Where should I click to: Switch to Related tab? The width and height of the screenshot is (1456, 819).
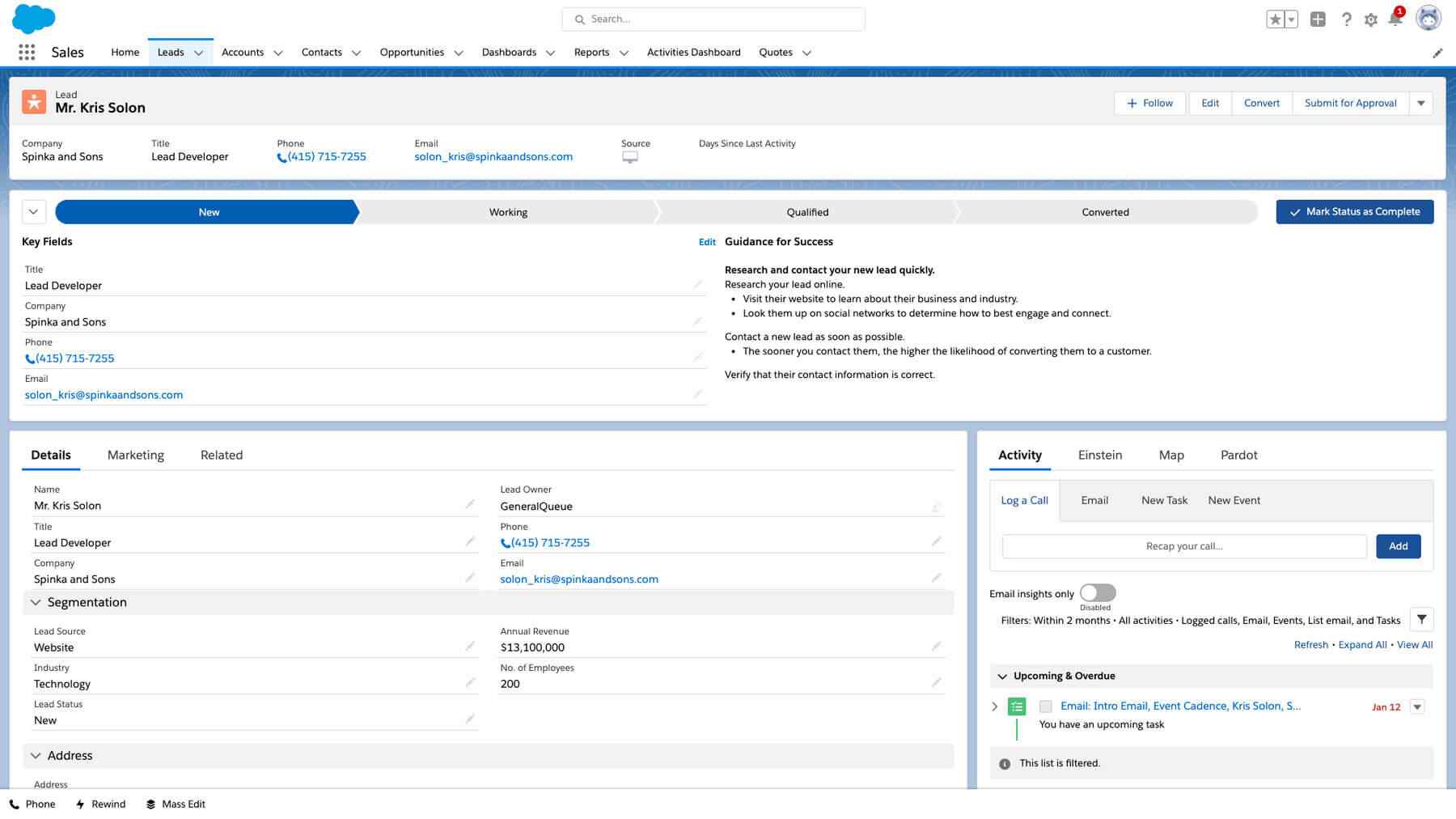[222, 455]
